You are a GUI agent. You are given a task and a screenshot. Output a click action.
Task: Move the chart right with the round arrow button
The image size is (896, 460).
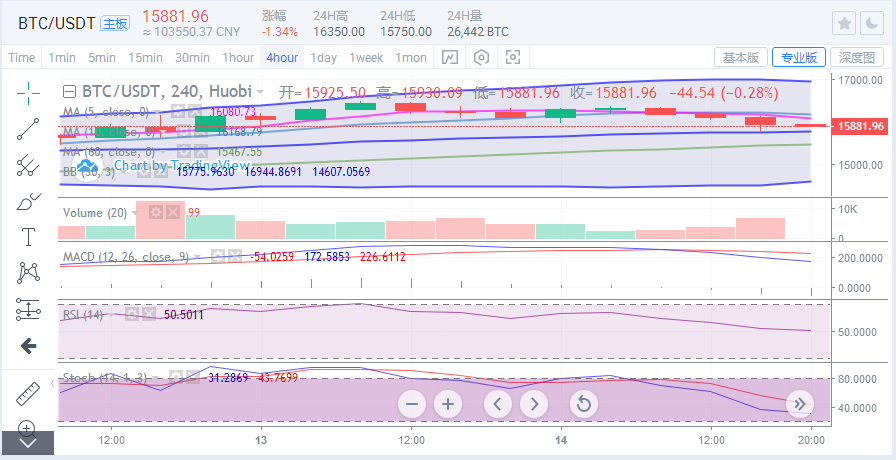[x=534, y=404]
